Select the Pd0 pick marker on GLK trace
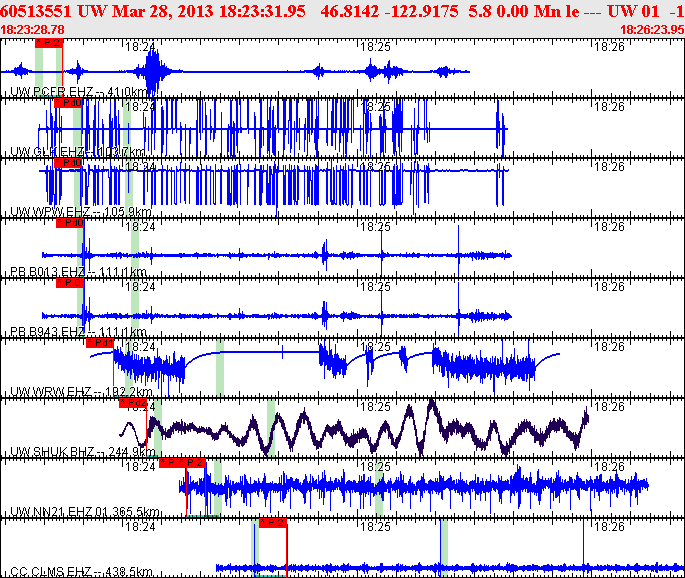The width and height of the screenshot is (685, 578). (x=68, y=102)
